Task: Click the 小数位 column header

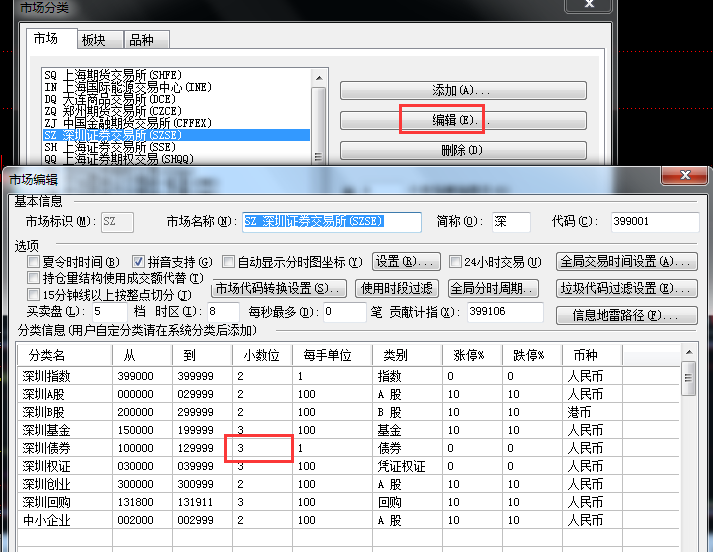Action: (x=262, y=355)
